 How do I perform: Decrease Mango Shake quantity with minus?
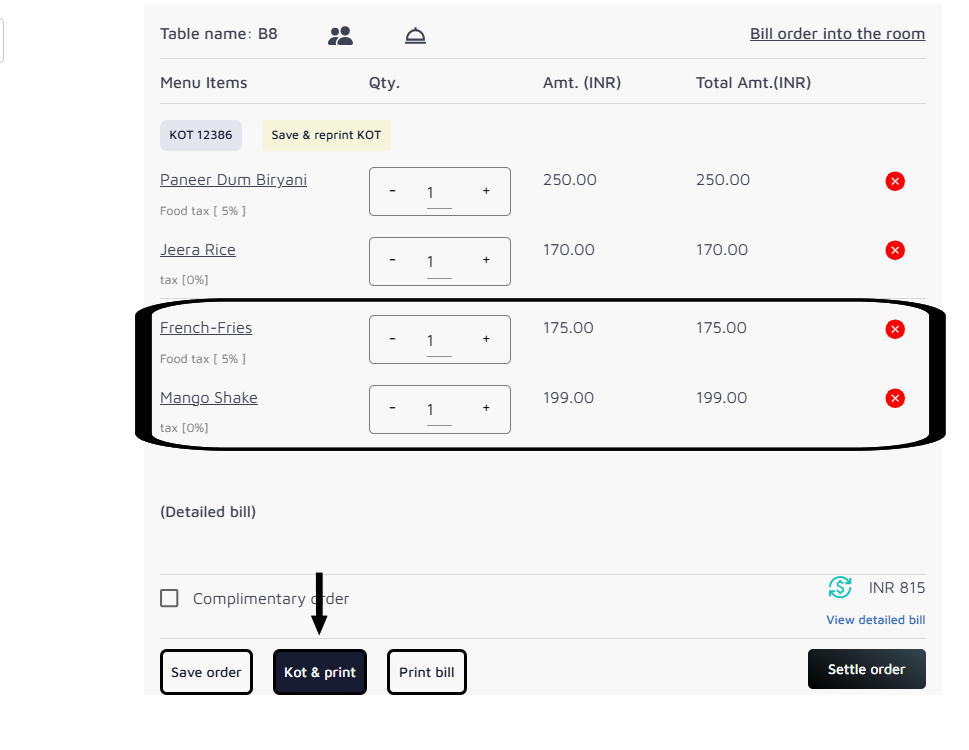pos(392,408)
